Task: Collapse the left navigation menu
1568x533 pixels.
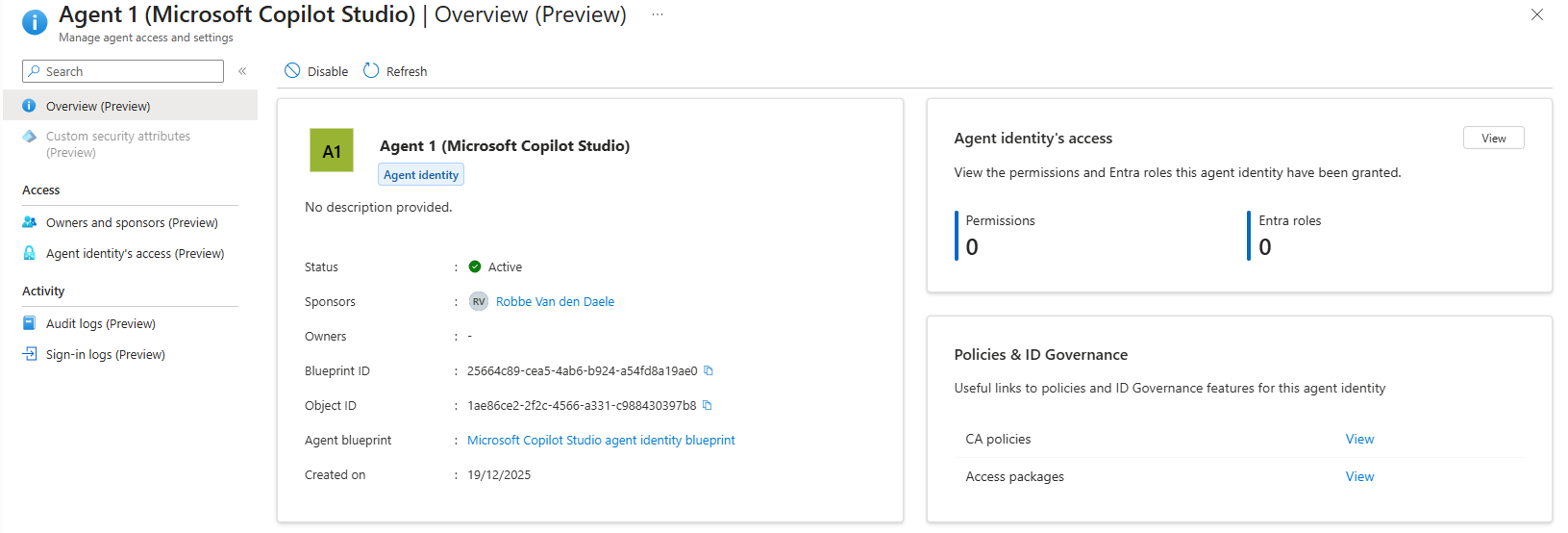Action: click(x=242, y=71)
